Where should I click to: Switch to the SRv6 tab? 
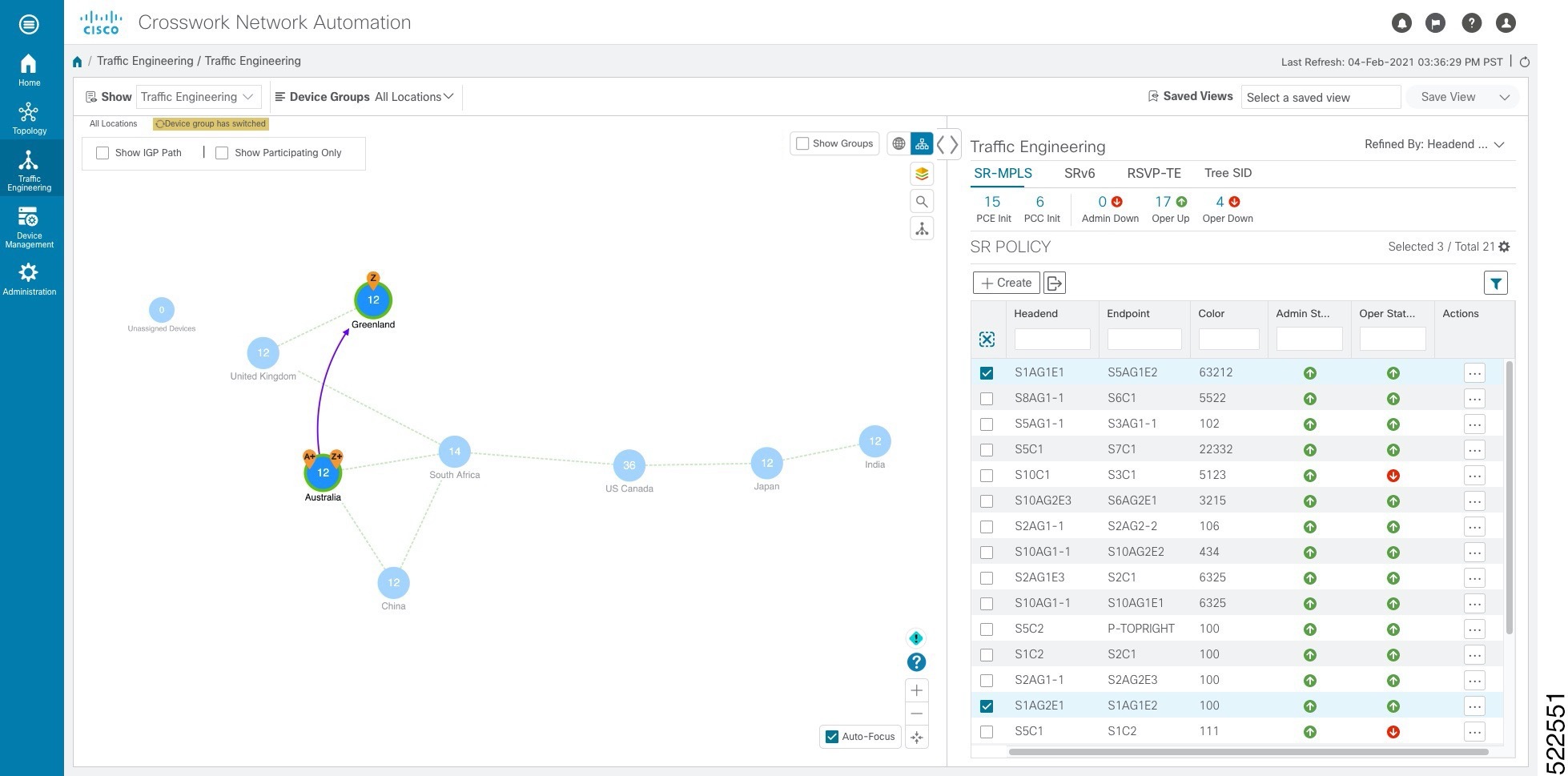tap(1080, 173)
